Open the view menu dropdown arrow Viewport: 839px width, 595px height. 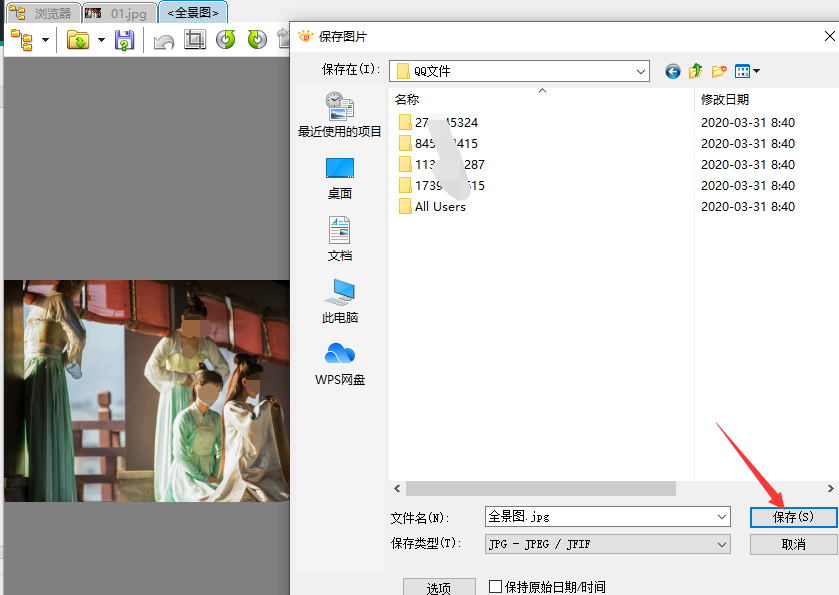[x=756, y=71]
